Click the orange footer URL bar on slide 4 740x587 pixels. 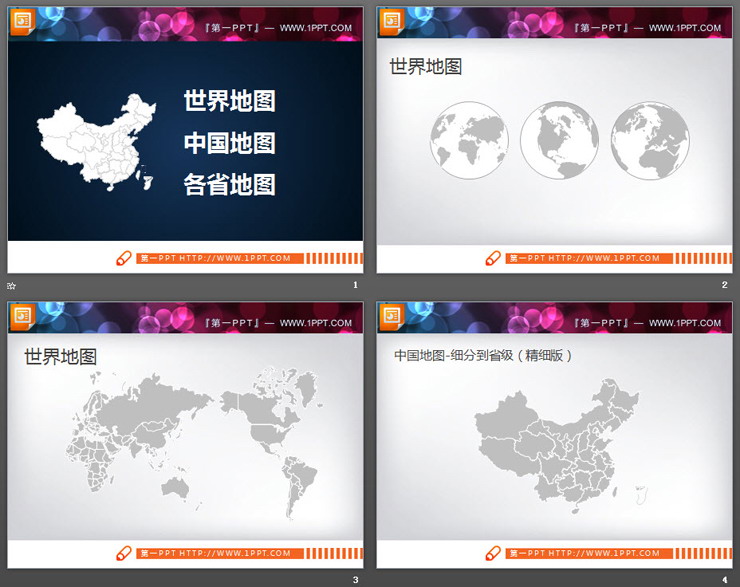click(589, 553)
